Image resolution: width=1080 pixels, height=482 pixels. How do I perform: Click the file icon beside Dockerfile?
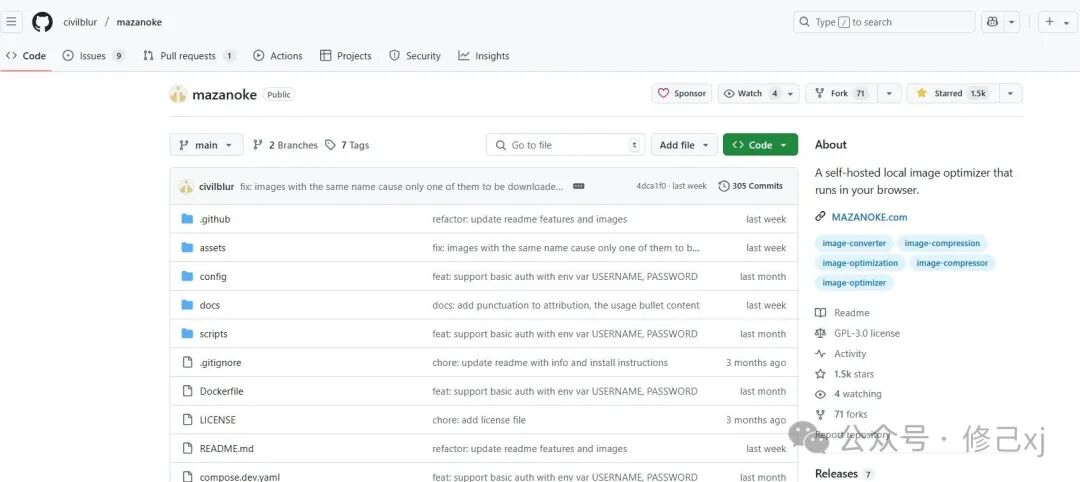187,391
